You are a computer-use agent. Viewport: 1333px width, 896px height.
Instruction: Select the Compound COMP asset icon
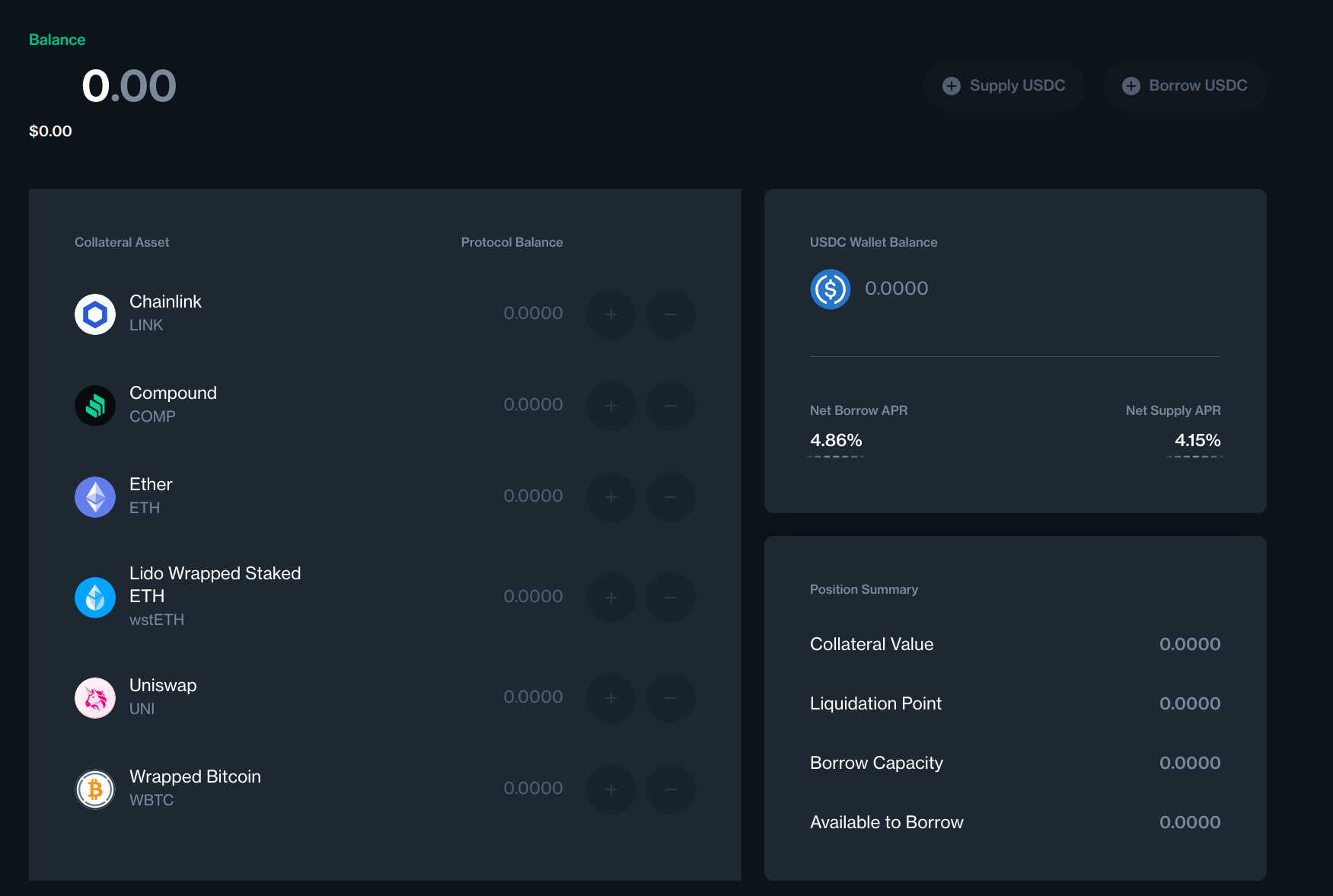(x=94, y=405)
